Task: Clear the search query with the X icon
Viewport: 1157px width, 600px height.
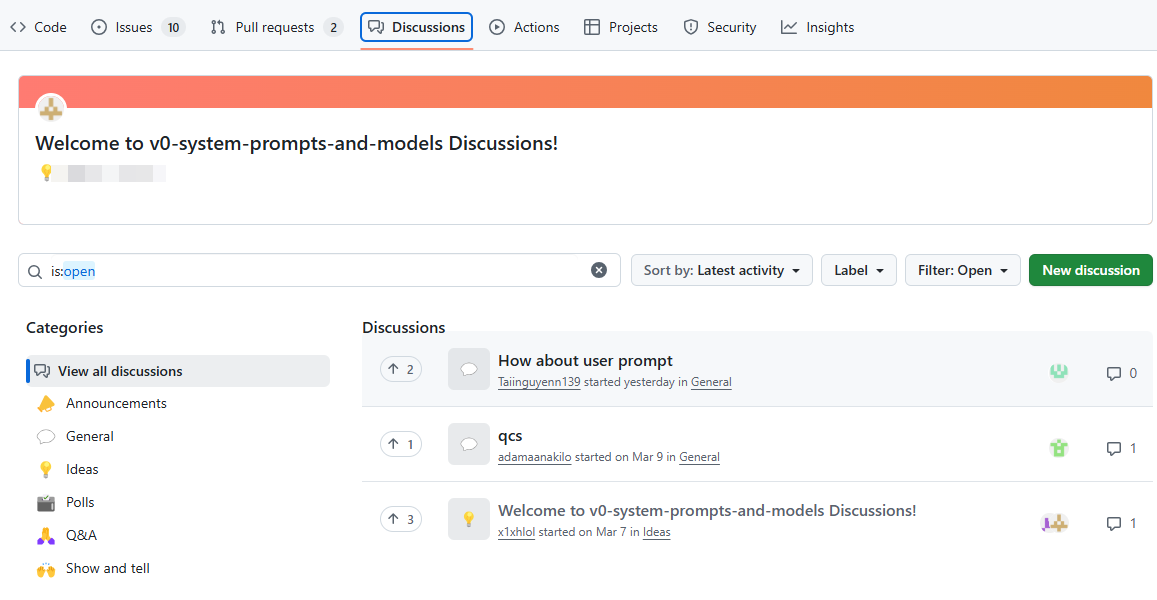Action: (599, 269)
